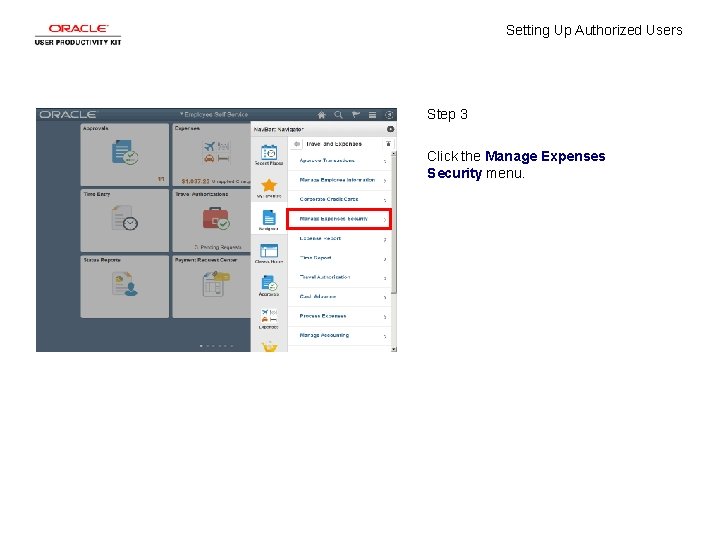
Task: Open the Approvals tile
Action: click(124, 154)
